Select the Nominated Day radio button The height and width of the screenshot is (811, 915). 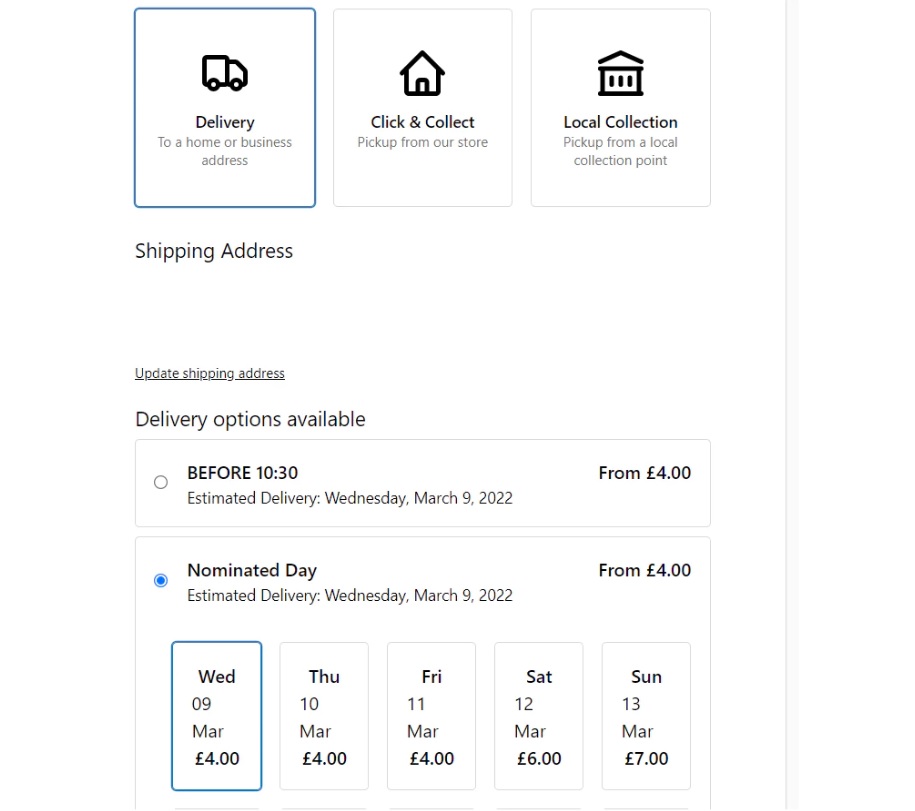(x=161, y=580)
